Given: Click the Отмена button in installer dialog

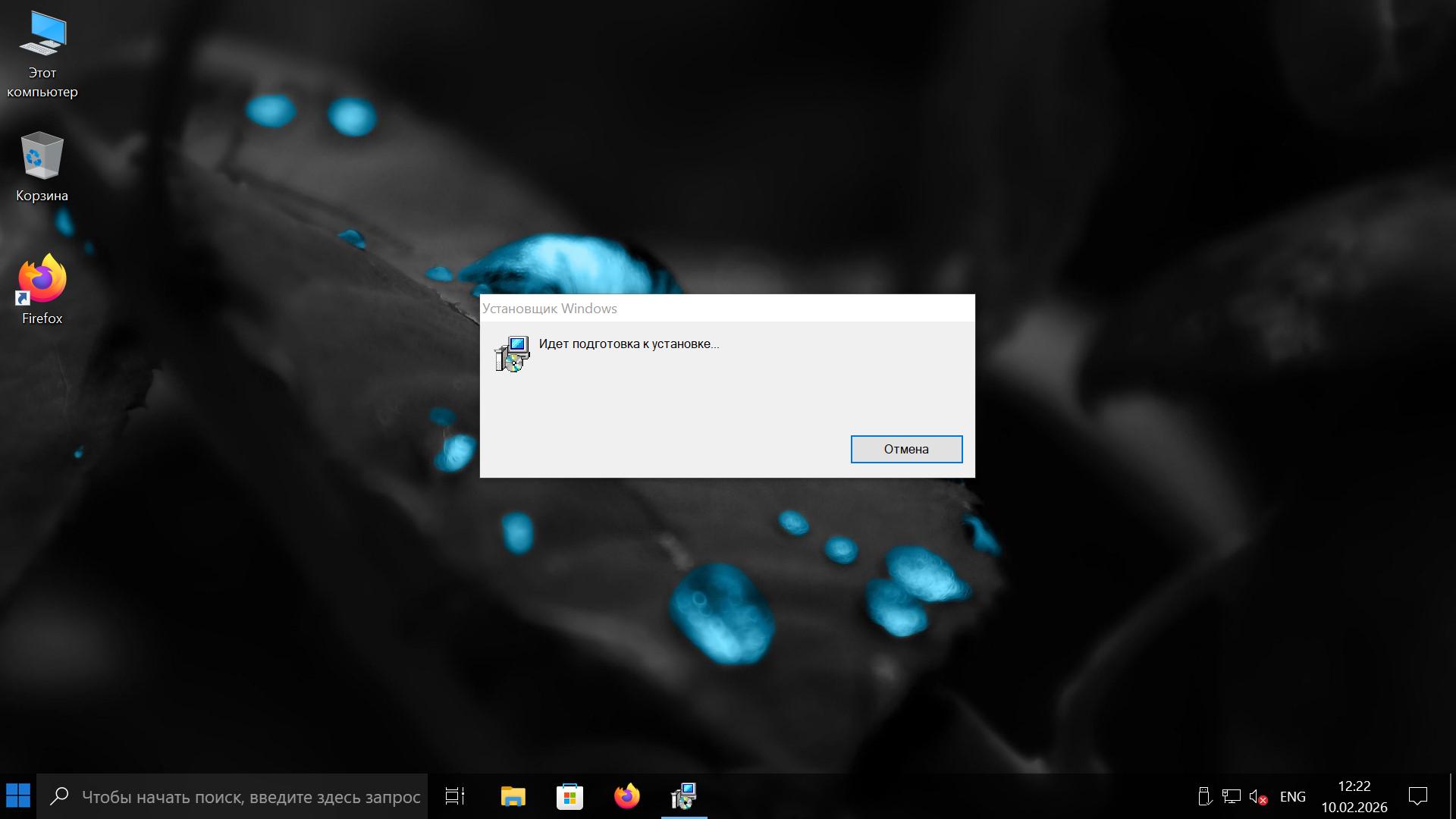Looking at the screenshot, I should 906,449.
